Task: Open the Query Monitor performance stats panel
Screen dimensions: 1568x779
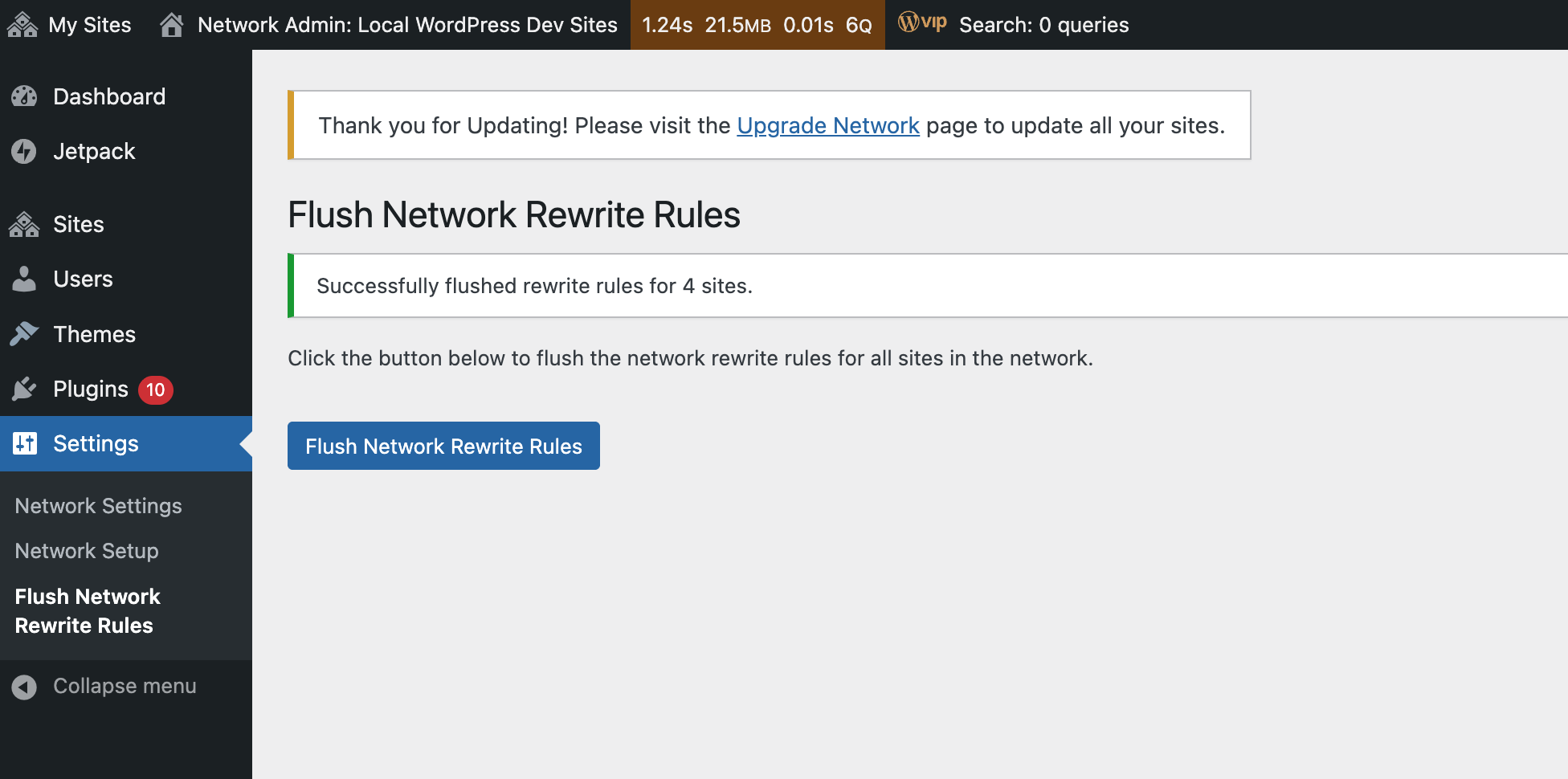Action: [757, 25]
